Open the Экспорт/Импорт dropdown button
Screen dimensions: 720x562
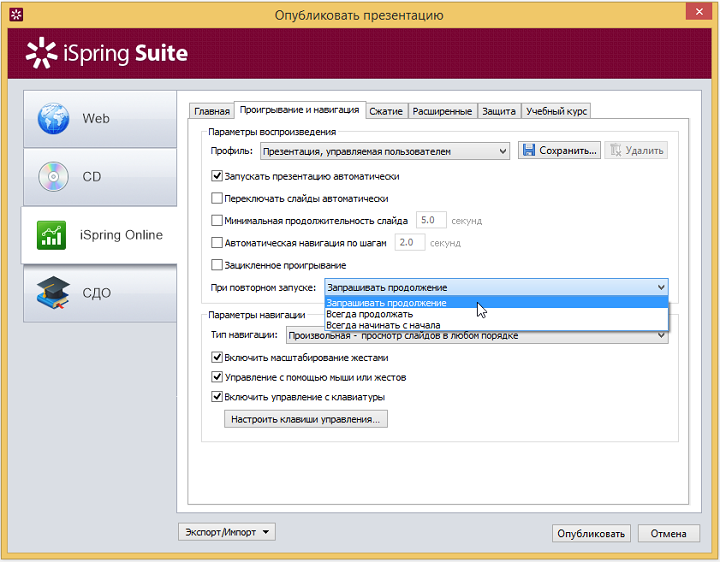(x=227, y=532)
